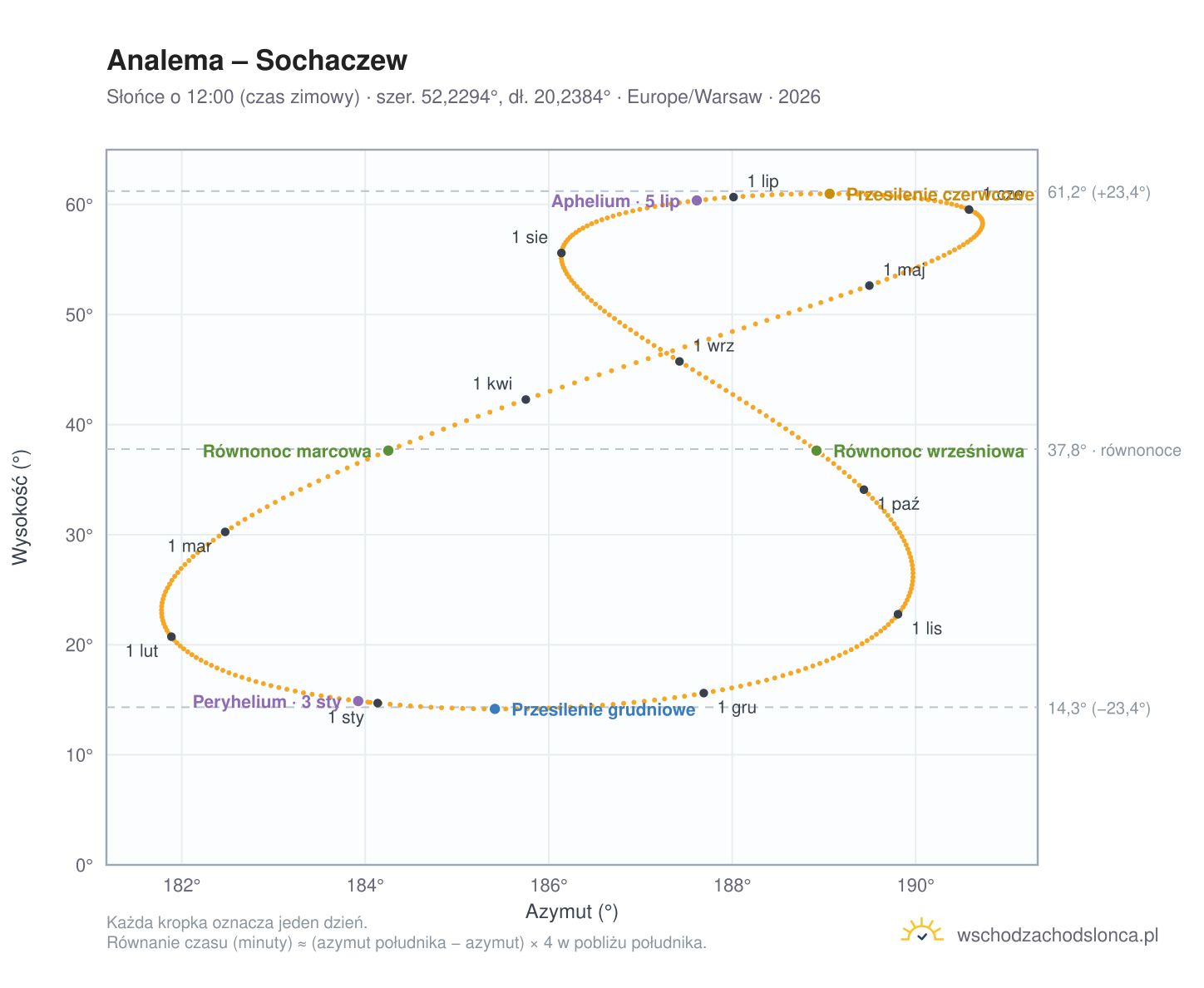Select the Równonoc marcowa green marker
This screenshot has height=988, width=1204.
(388, 451)
